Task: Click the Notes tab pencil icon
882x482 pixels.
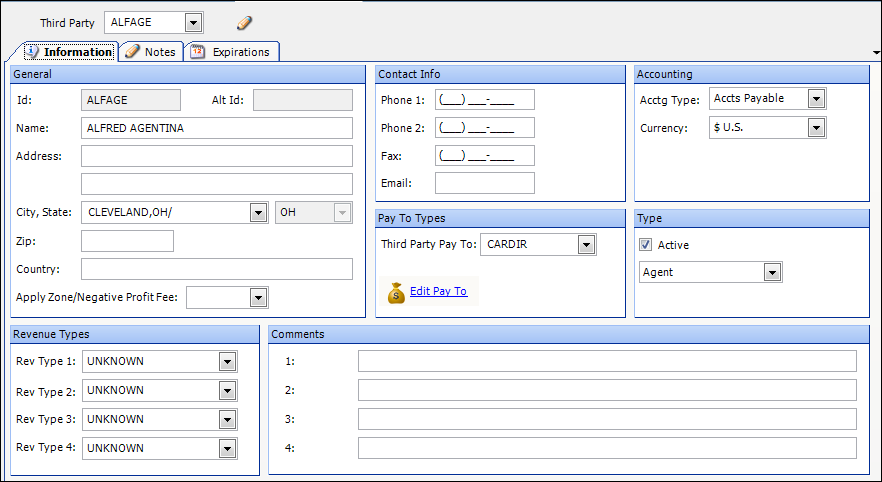Action: pyautogui.click(x=132, y=52)
